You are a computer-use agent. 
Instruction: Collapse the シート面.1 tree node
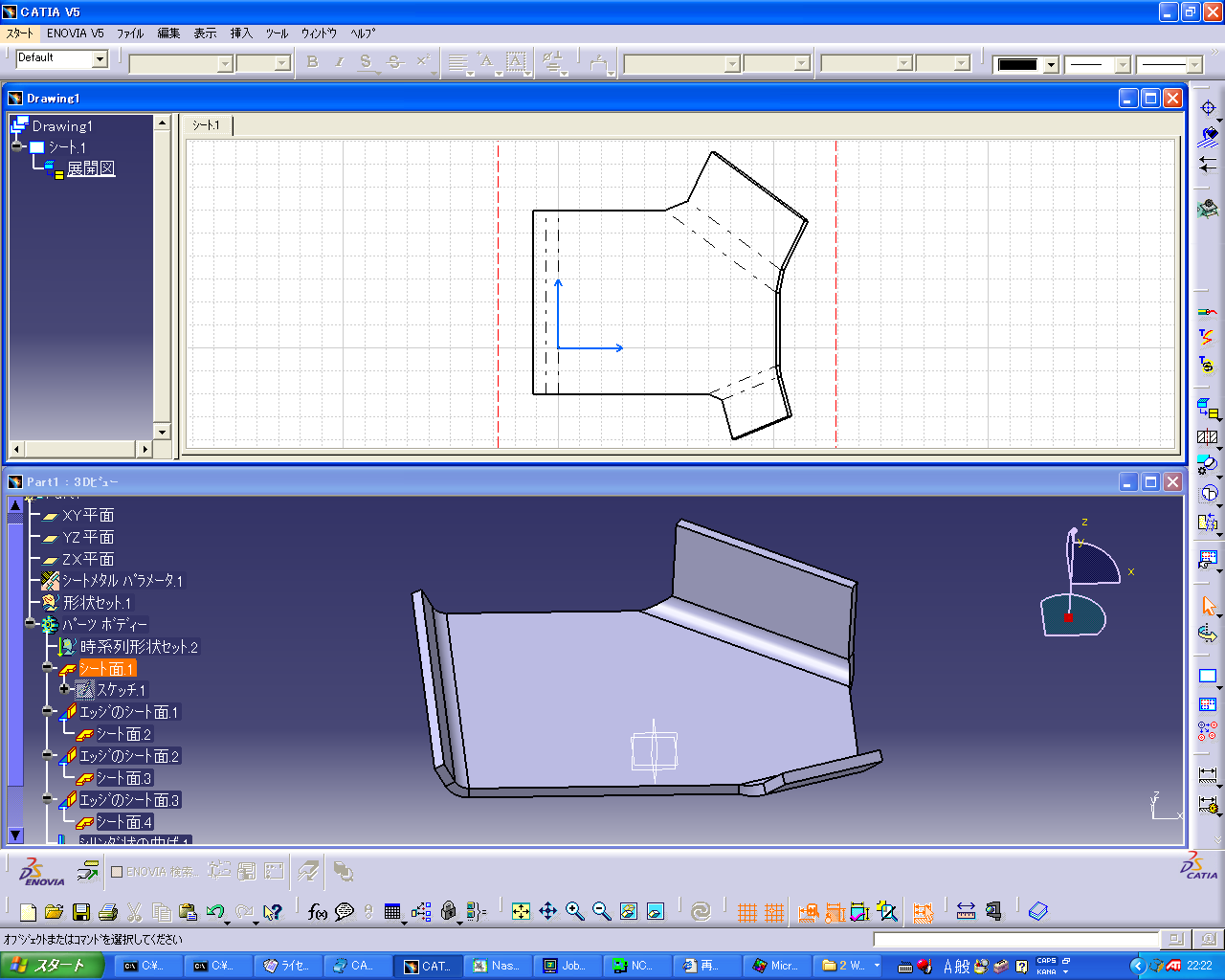tap(48, 668)
